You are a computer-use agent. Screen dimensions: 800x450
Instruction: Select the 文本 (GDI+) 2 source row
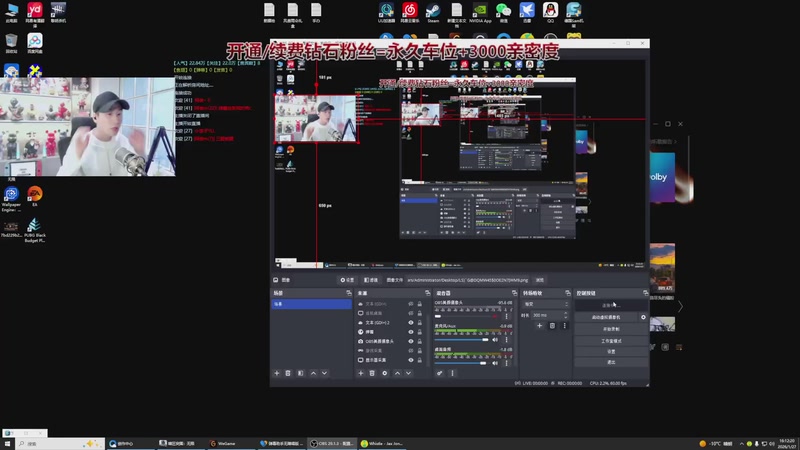390,322
